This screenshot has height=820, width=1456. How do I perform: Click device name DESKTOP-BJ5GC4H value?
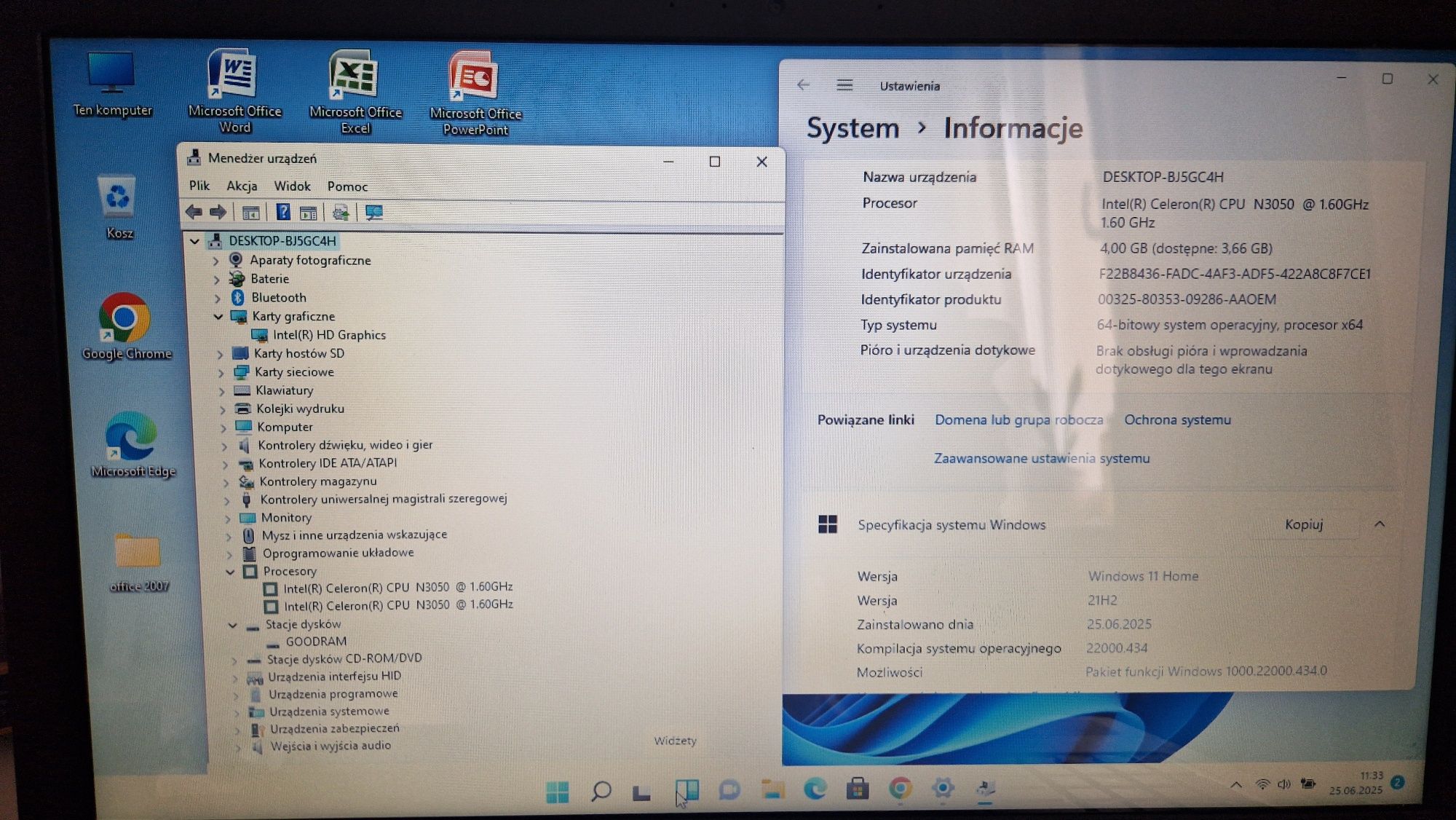pyautogui.click(x=1163, y=177)
